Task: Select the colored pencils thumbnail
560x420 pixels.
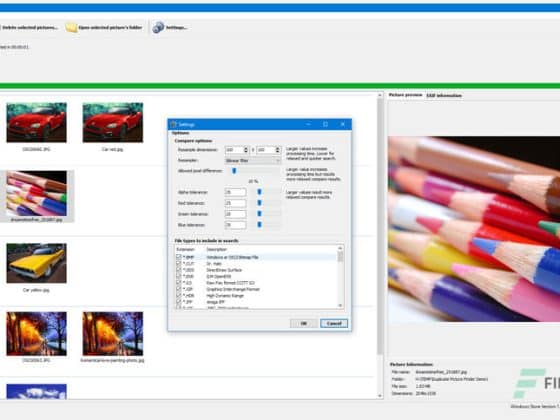Action: point(36,193)
